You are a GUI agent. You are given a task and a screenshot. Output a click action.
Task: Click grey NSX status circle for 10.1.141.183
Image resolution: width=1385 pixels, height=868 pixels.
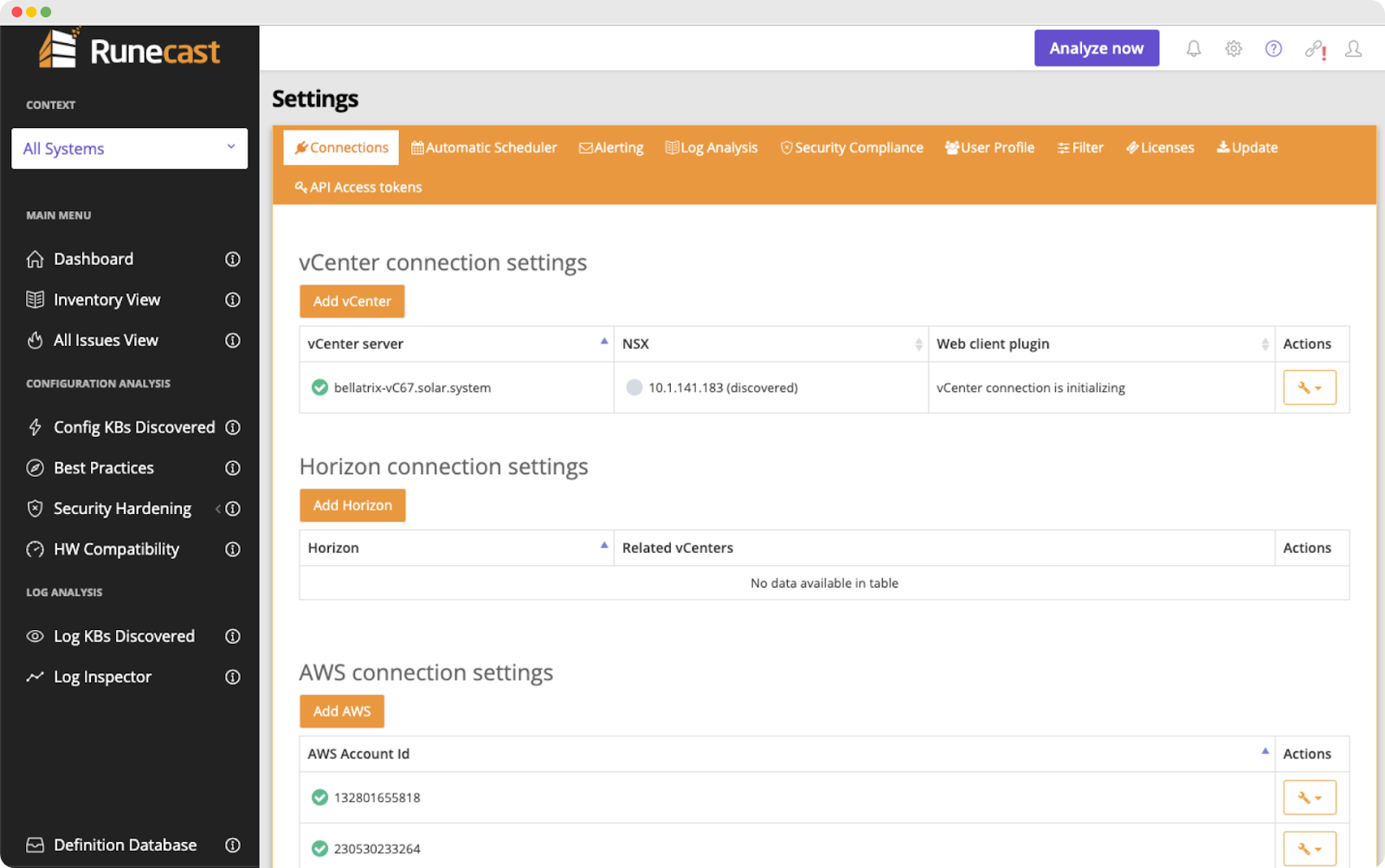[635, 388]
